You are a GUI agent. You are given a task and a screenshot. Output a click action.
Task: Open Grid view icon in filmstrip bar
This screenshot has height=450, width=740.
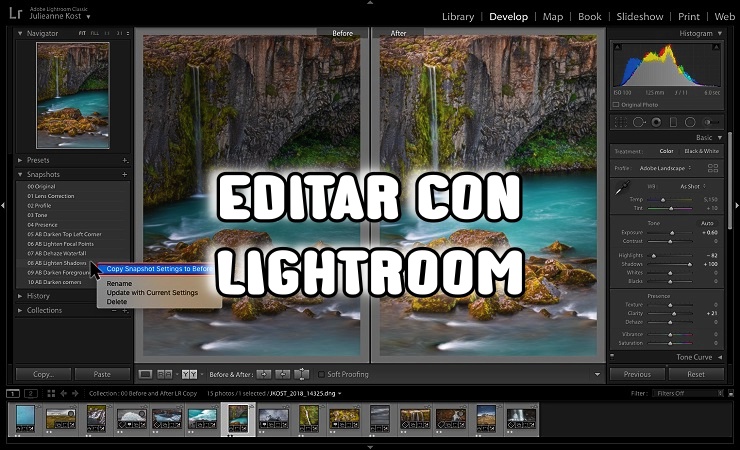[x=51, y=393]
